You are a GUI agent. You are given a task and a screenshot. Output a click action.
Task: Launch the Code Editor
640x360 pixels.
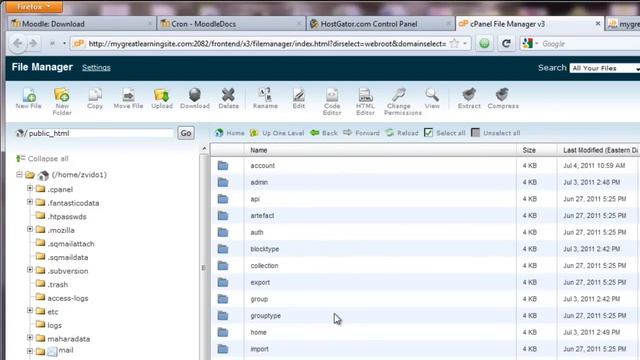point(332,101)
